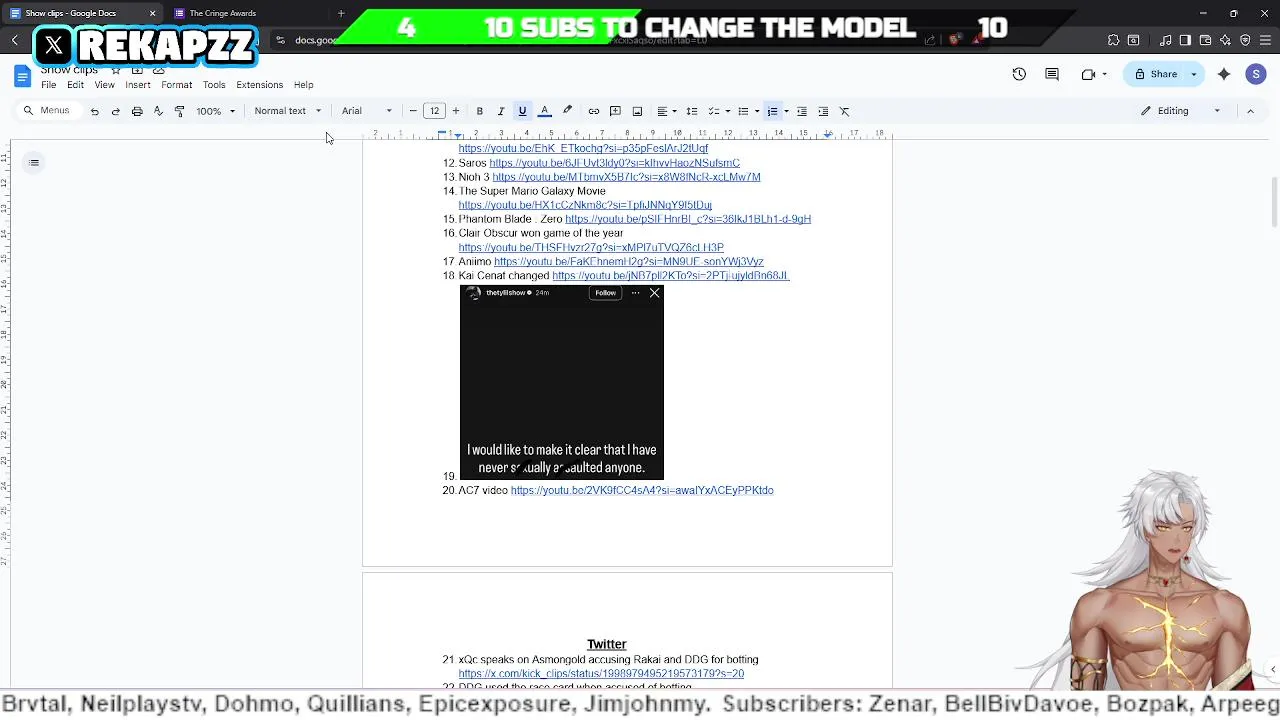Viewport: 1280px width, 720px height.
Task: Select the paint format roller tool
Action: point(179,111)
